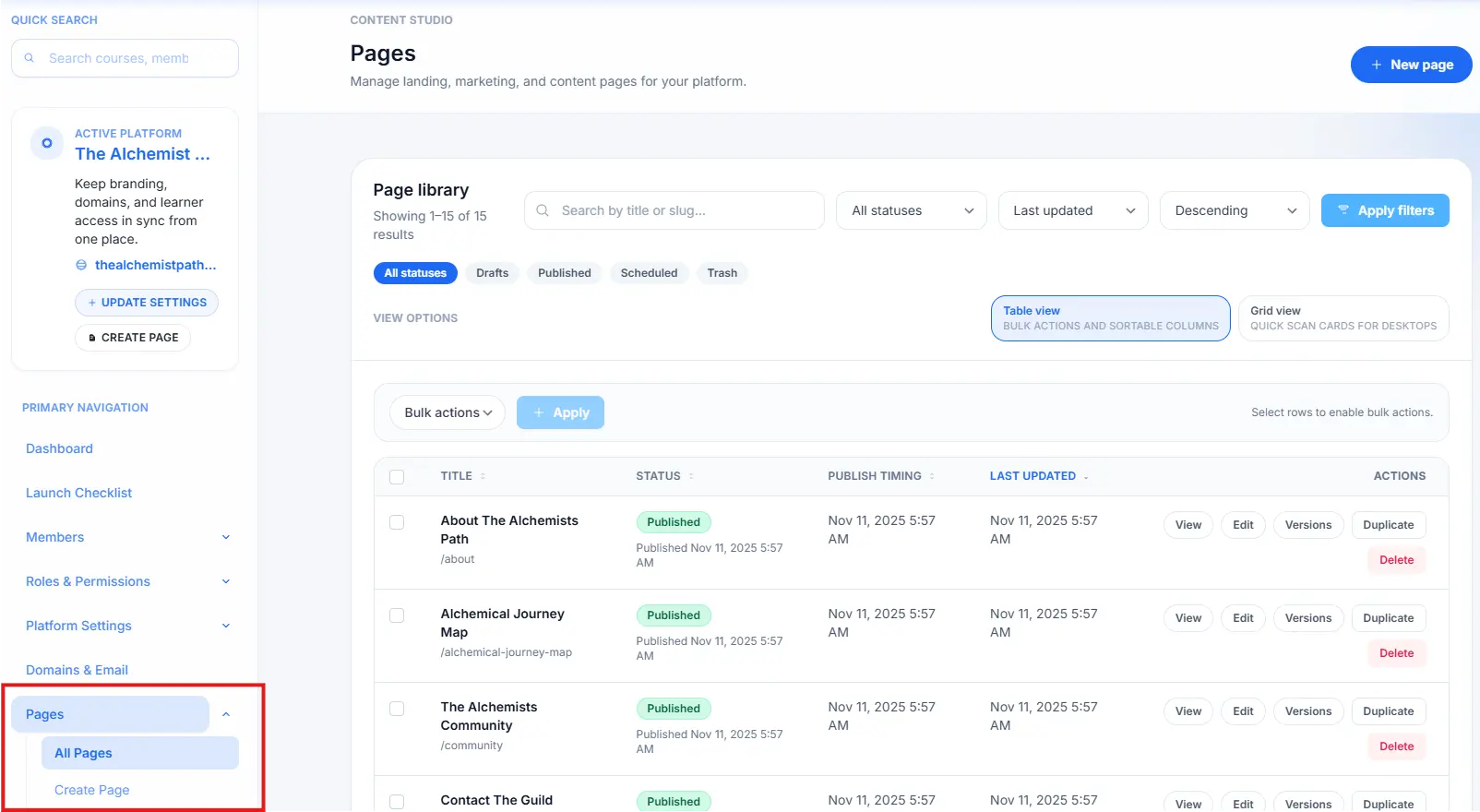Viewport: 1480px width, 812px height.
Task: Duplicate The Alchemists Community page
Action: pyautogui.click(x=1389, y=711)
